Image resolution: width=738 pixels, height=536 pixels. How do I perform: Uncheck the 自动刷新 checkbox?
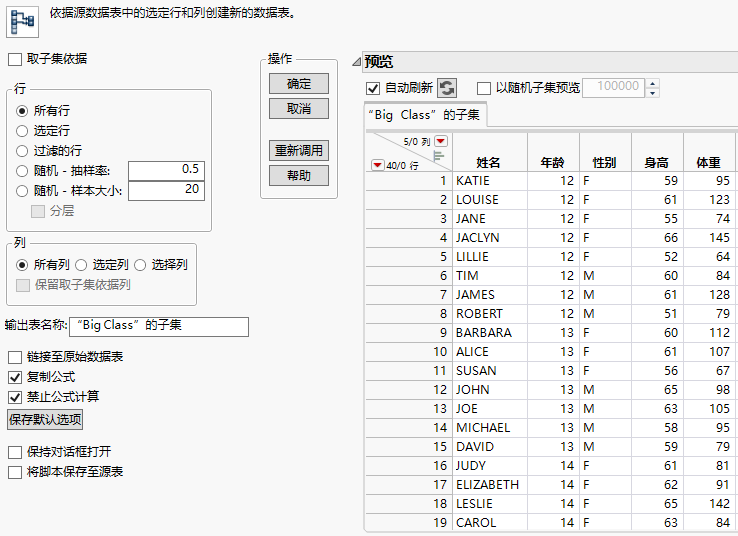374,88
